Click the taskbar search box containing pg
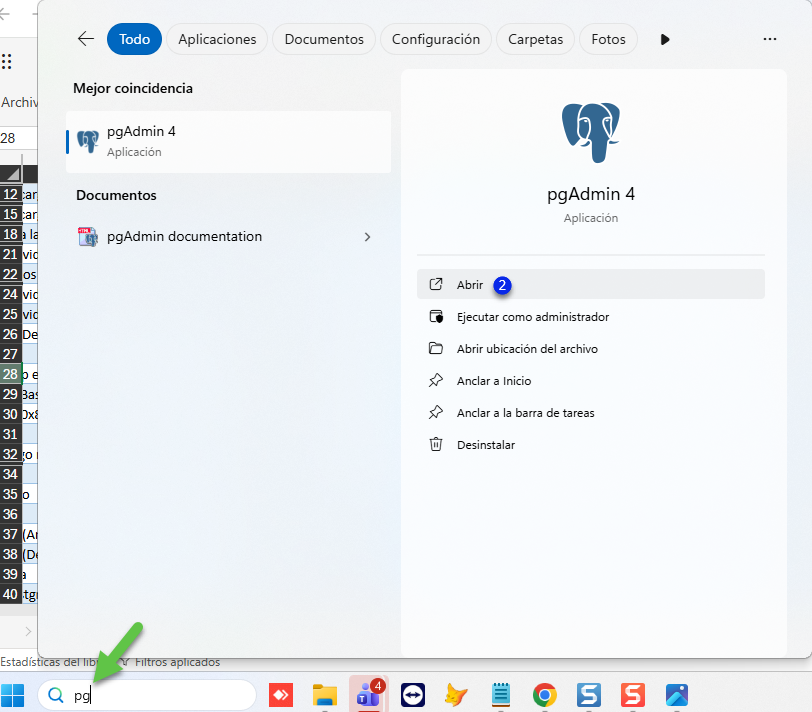Viewport: 812px width, 712px height. coord(147,695)
